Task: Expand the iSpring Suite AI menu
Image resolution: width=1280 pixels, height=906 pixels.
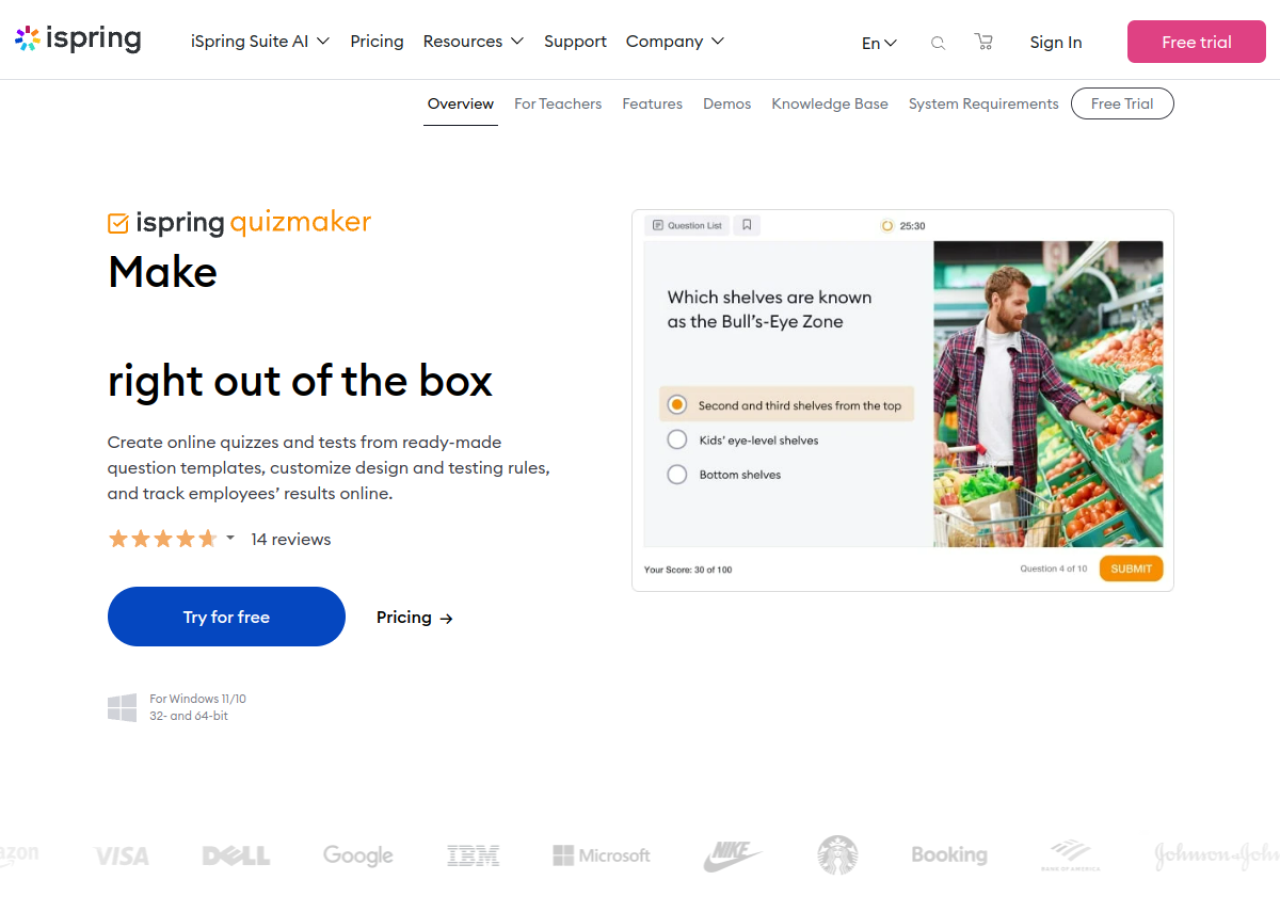Action: coord(260,41)
